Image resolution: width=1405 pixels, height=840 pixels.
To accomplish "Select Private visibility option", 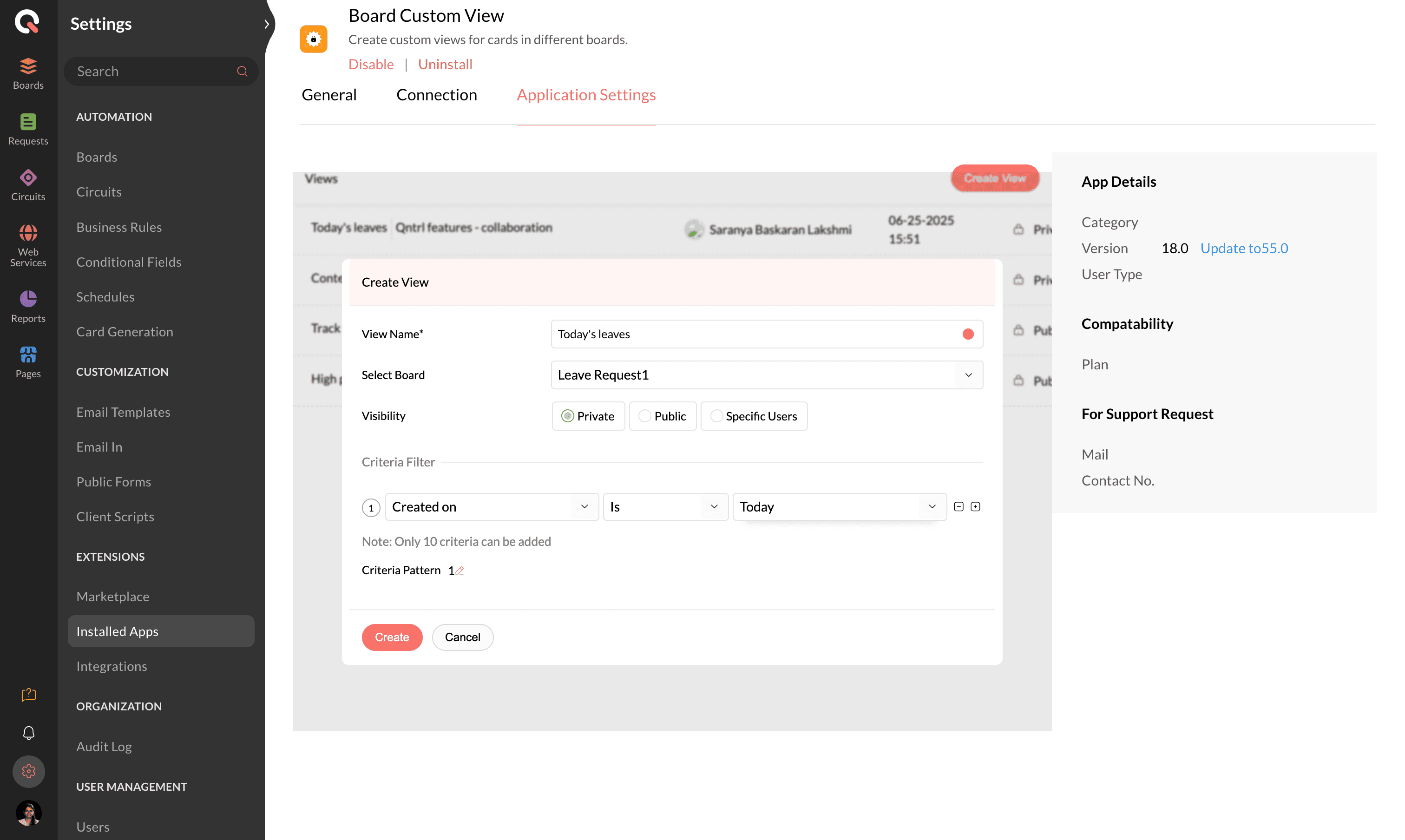I will (567, 416).
